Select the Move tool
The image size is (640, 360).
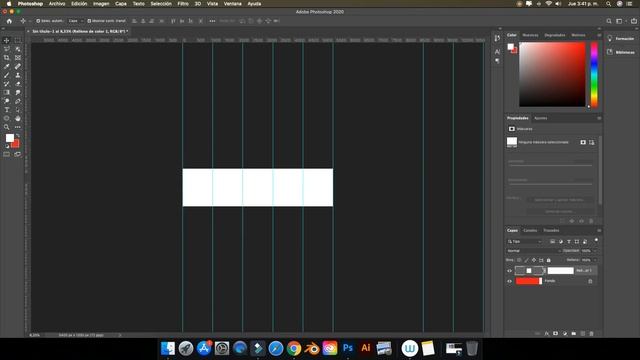pos(7,40)
